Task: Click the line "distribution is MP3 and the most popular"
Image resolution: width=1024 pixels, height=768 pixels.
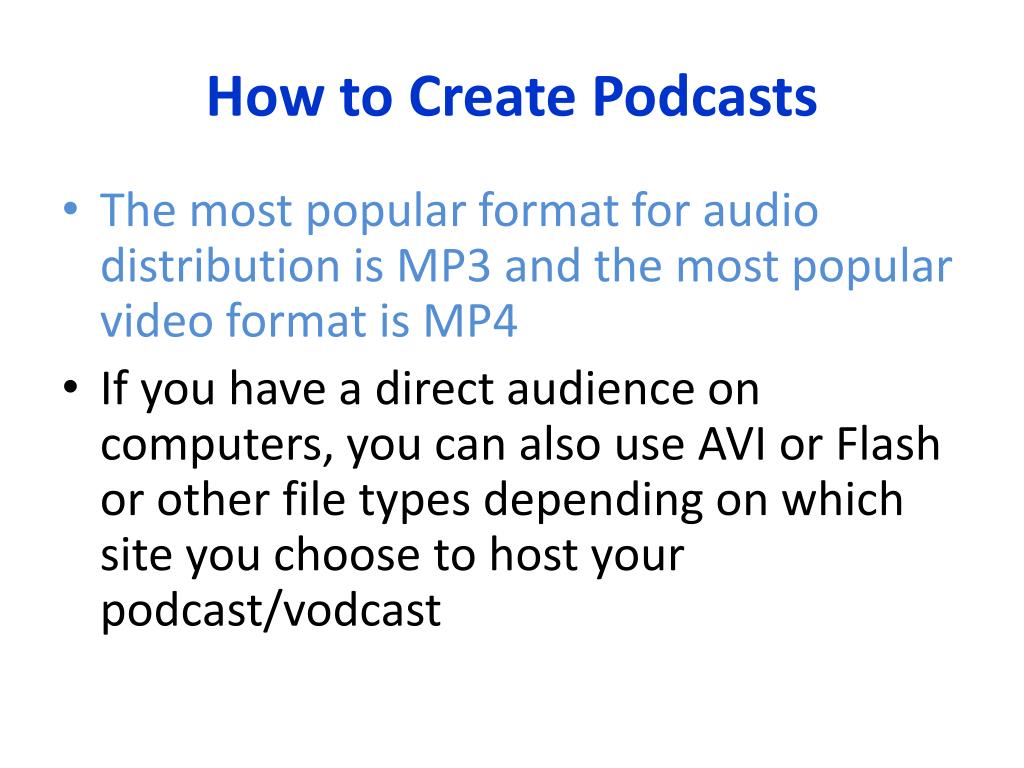Action: [x=526, y=268]
